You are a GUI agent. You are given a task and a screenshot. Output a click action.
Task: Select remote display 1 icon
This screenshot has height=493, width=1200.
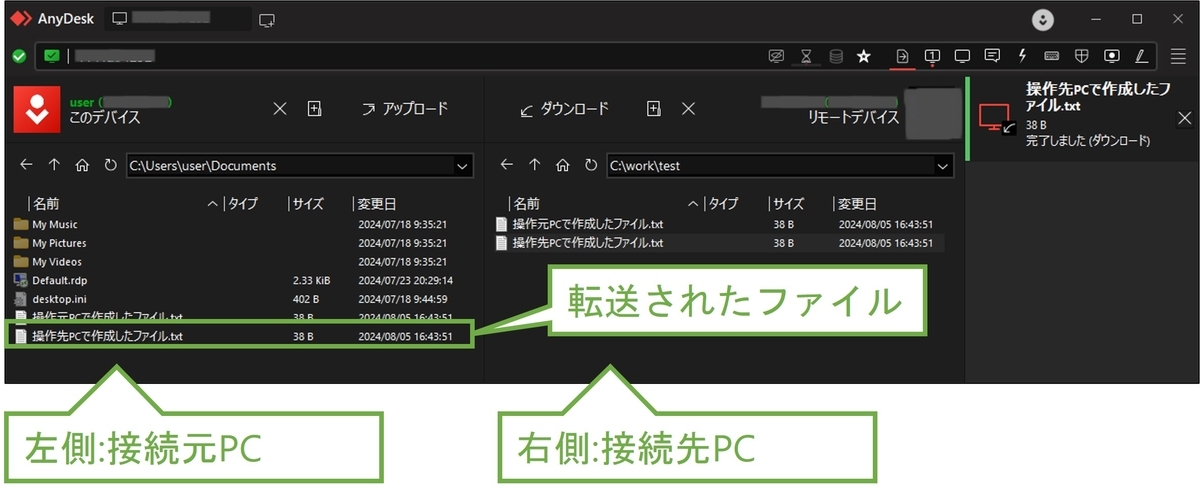tap(932, 56)
